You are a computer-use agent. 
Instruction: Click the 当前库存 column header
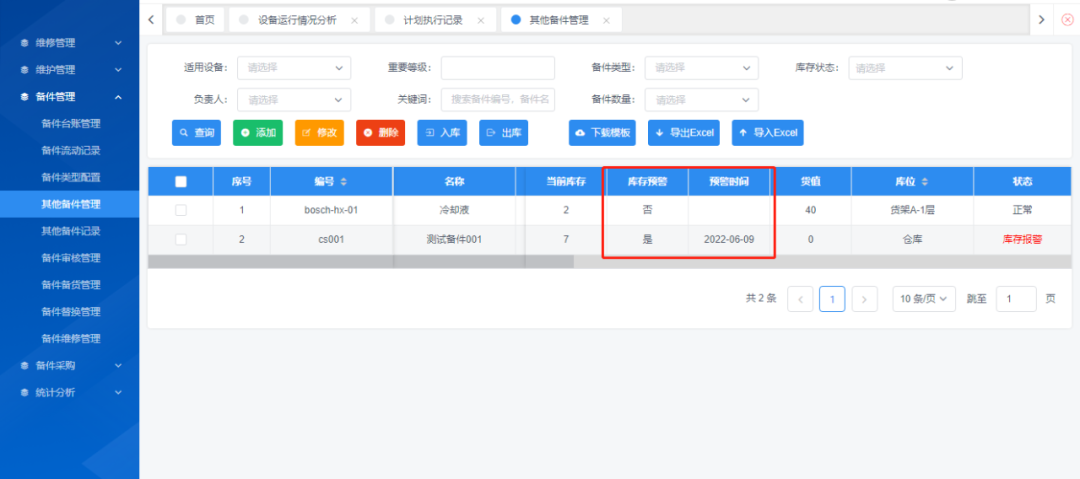click(565, 182)
